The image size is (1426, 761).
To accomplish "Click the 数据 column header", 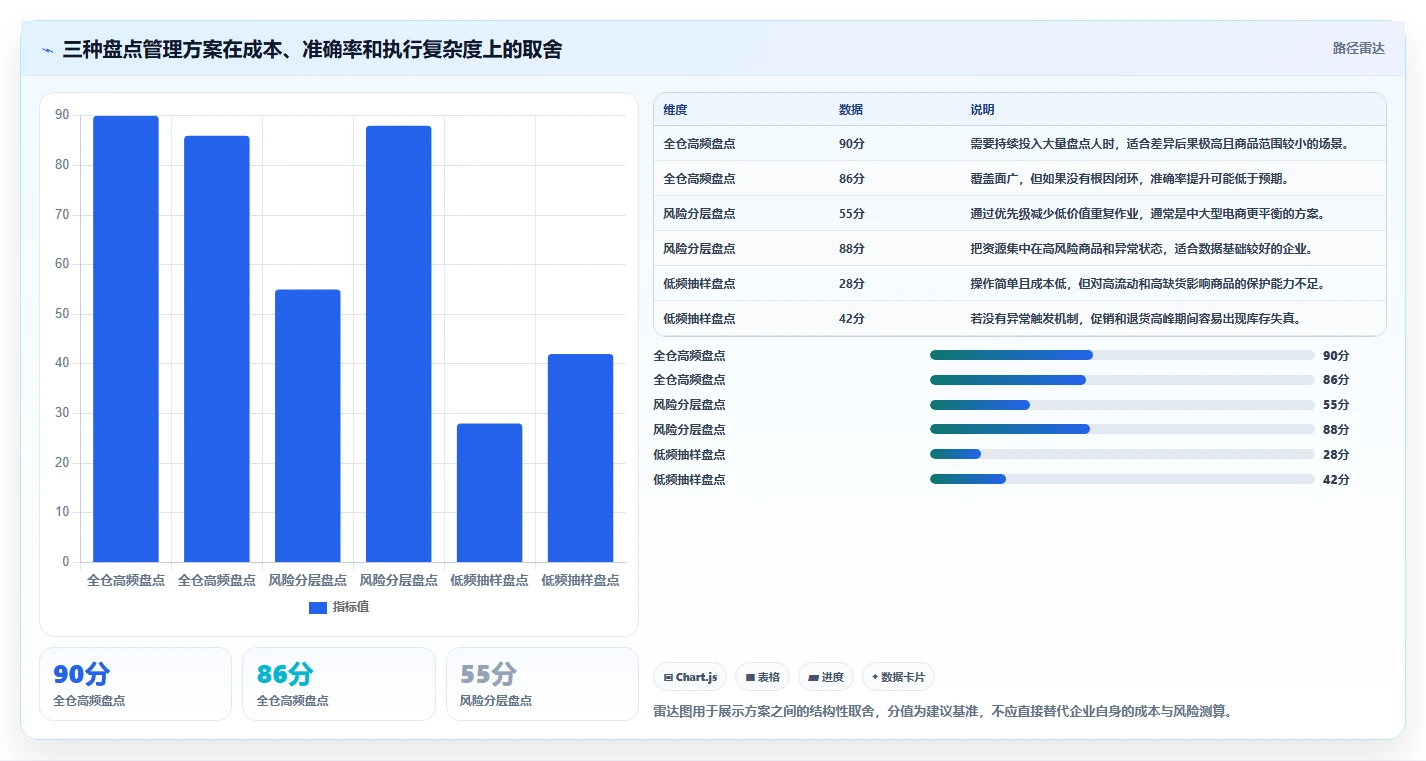I will 851,110.
